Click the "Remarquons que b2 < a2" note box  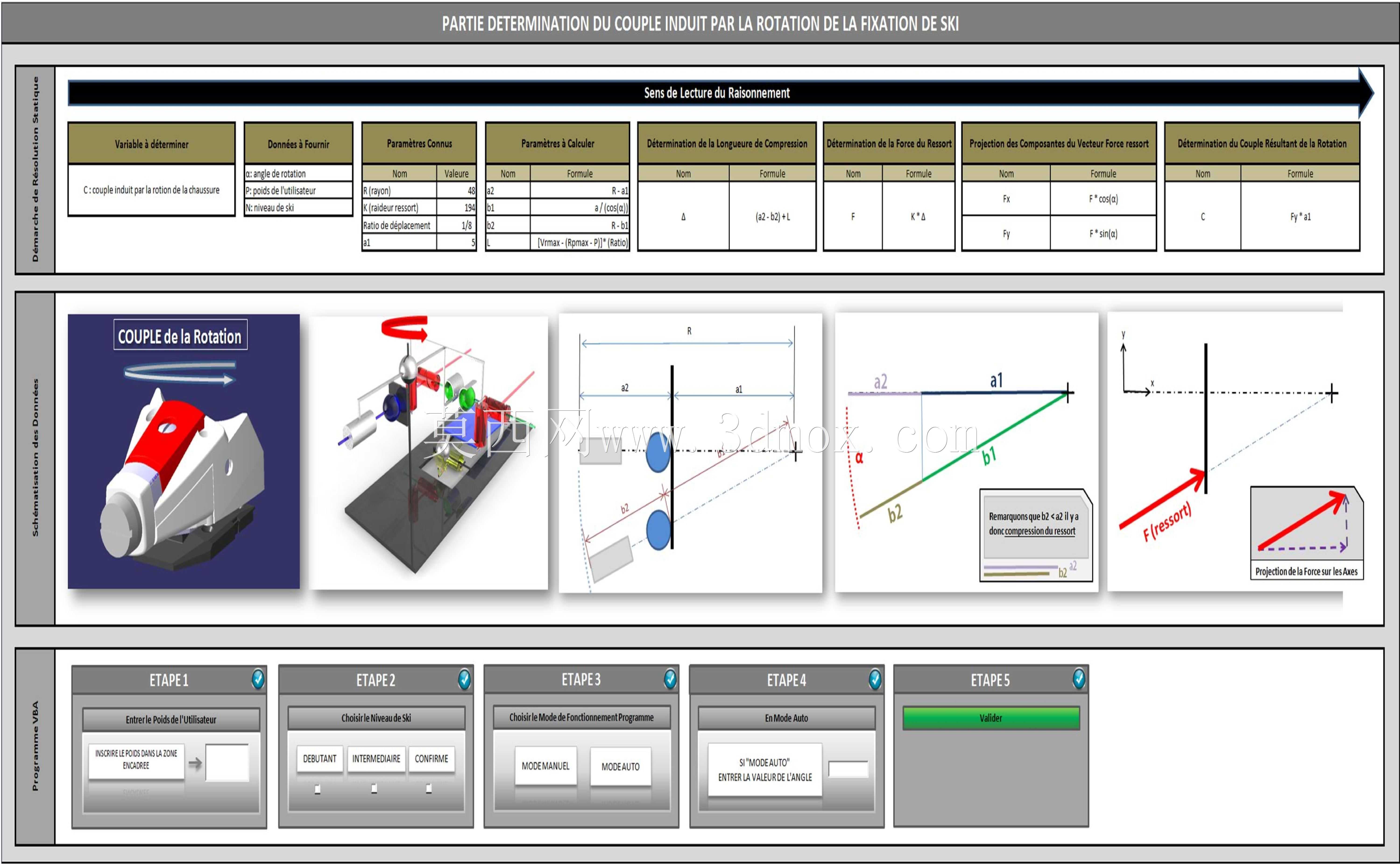[x=1036, y=535]
